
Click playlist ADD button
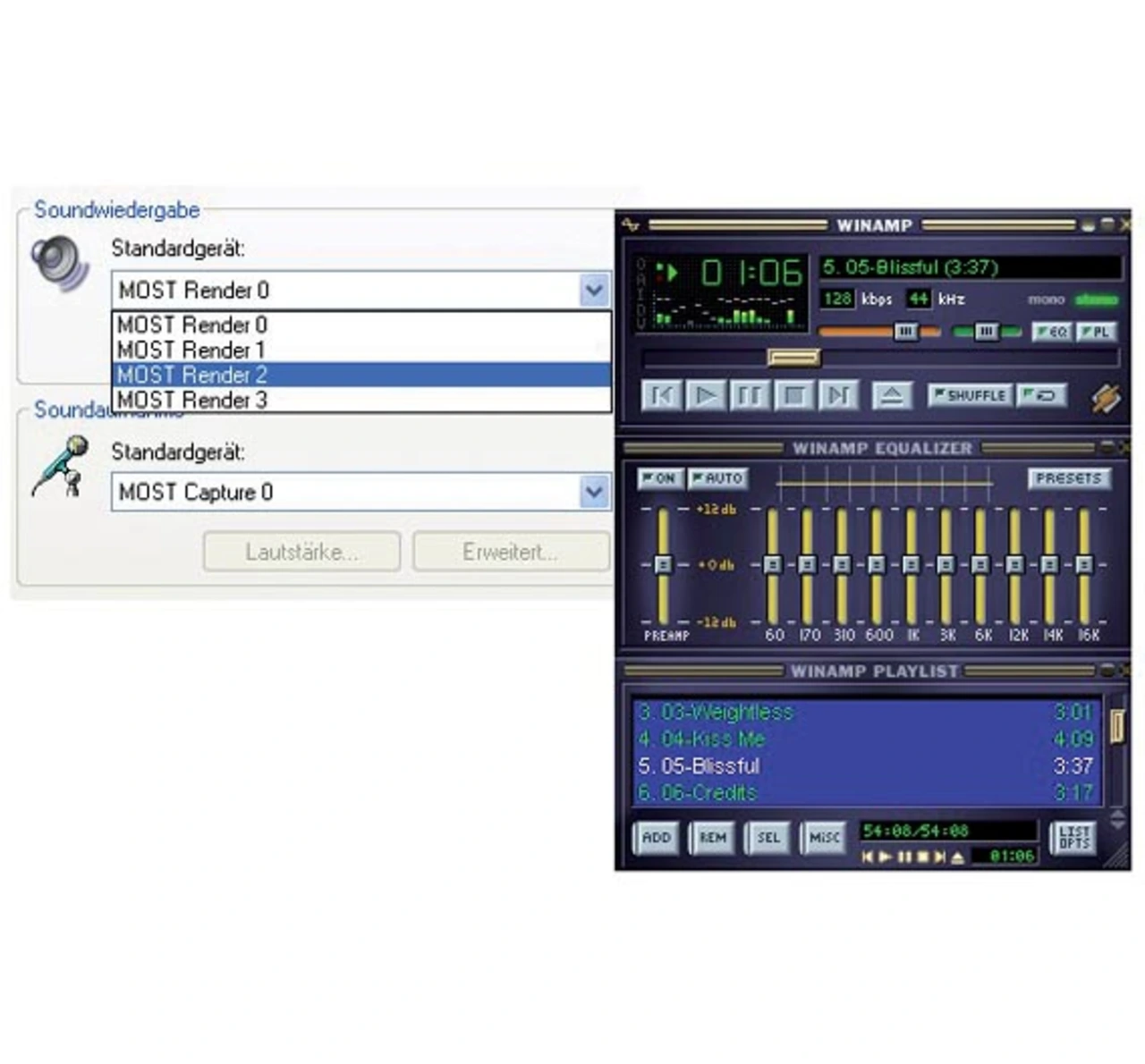657,838
